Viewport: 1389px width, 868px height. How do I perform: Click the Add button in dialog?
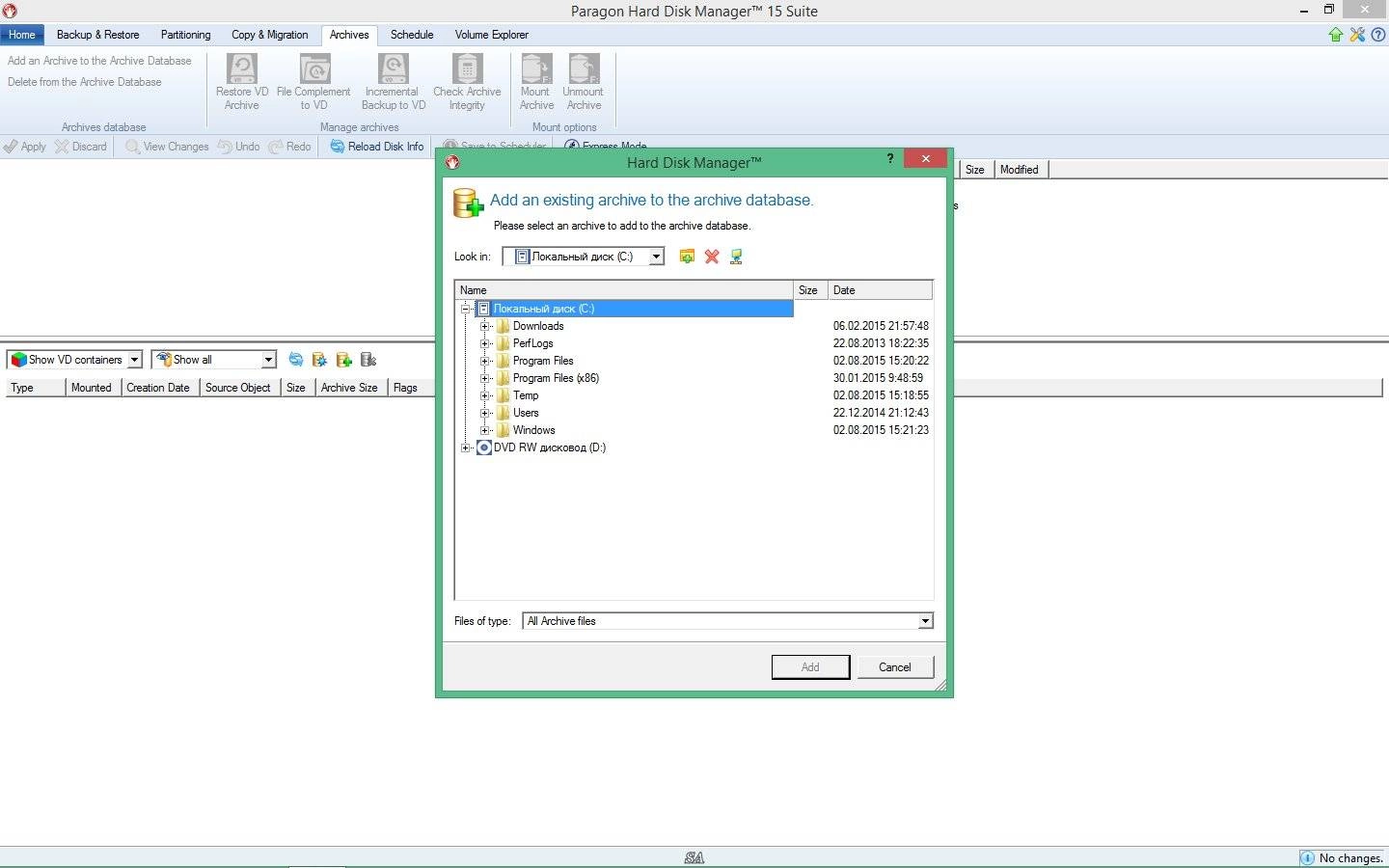[x=810, y=667]
